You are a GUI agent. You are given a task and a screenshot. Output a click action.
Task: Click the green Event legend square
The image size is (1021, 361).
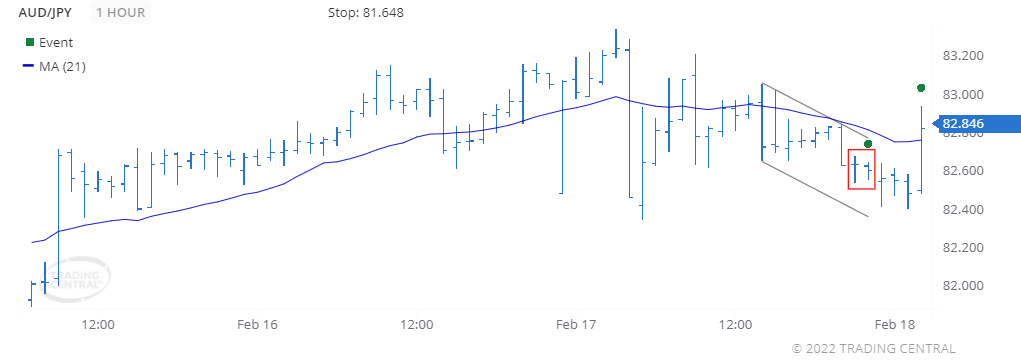click(29, 42)
